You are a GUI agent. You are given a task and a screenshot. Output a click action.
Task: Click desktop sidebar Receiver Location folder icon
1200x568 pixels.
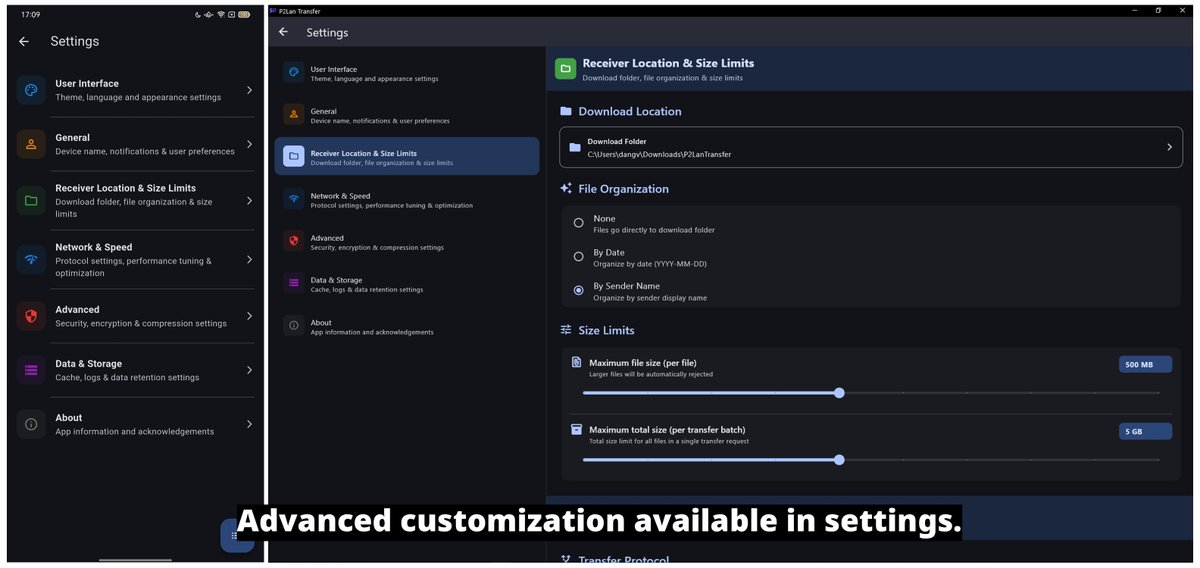pos(293,156)
